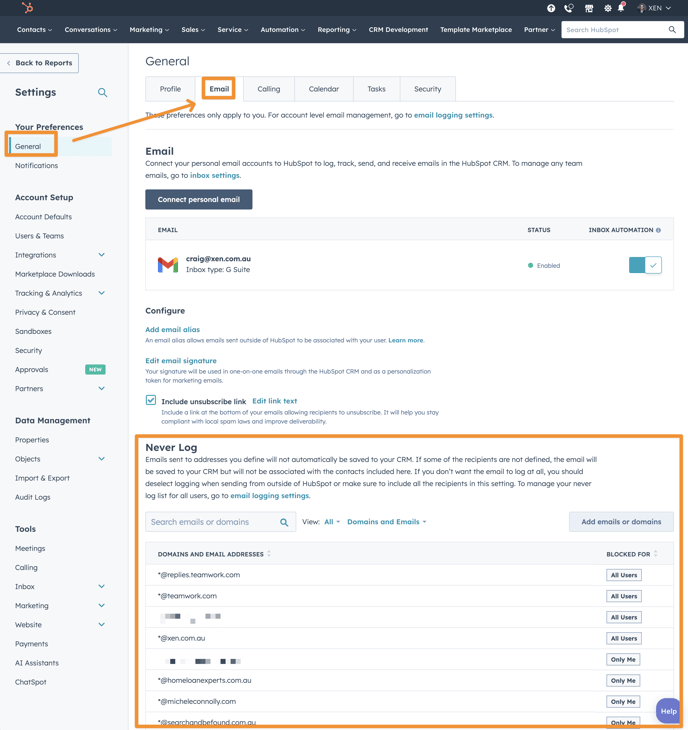
Task: Open the Marketing navigation dropdown
Action: click(x=149, y=29)
